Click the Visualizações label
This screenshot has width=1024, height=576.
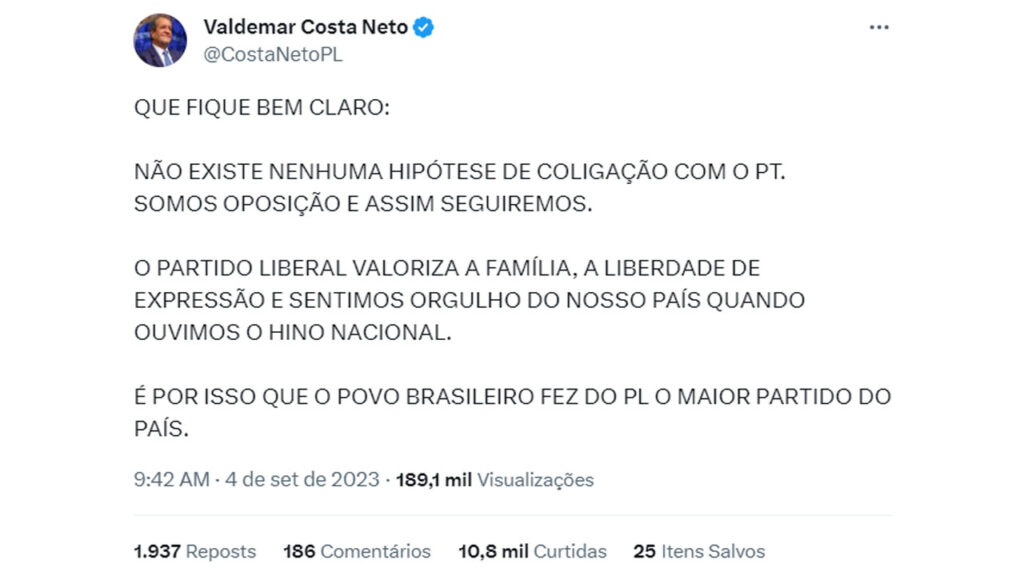[535, 480]
